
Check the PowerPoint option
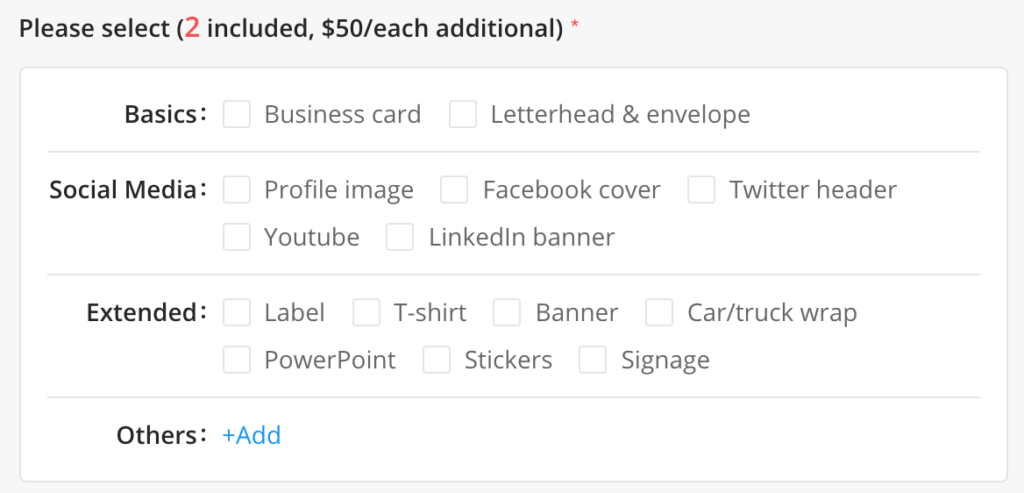point(237,360)
